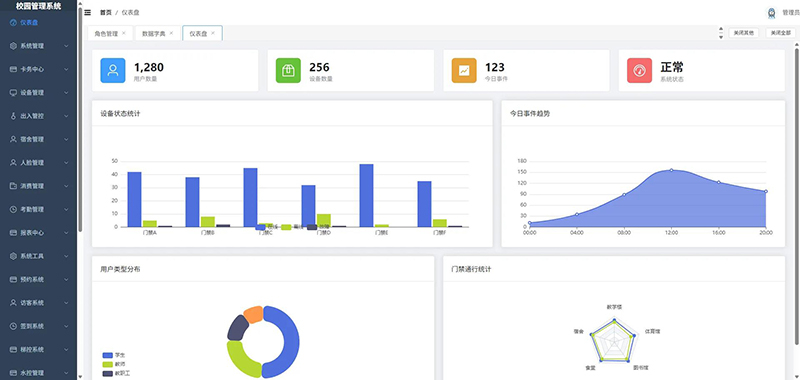Click the 食堂 label on the radar chart
The image size is (800, 380).
pyautogui.click(x=590, y=367)
